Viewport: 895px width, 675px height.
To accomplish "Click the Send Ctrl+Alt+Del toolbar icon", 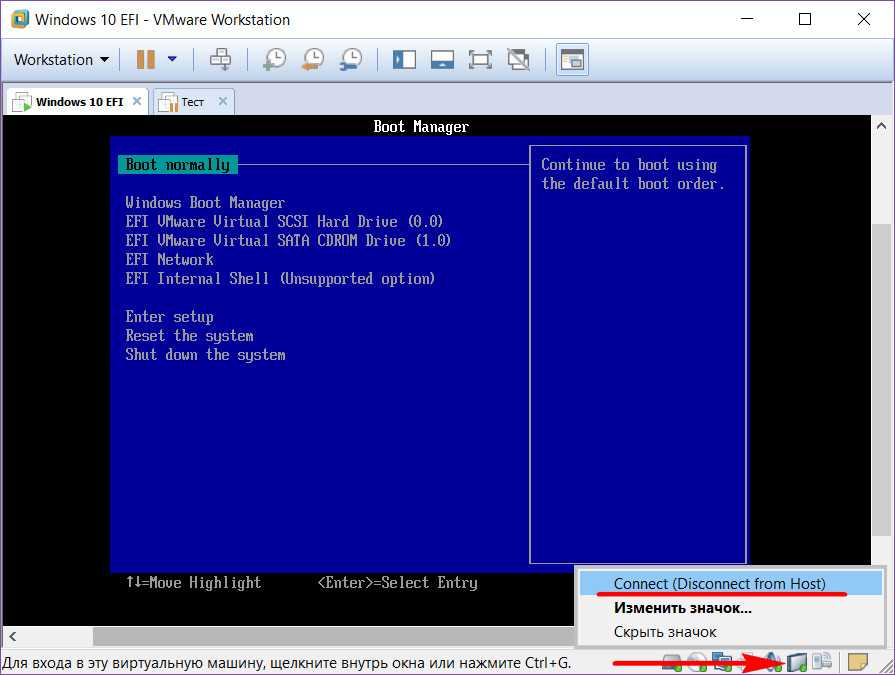I will [220, 60].
